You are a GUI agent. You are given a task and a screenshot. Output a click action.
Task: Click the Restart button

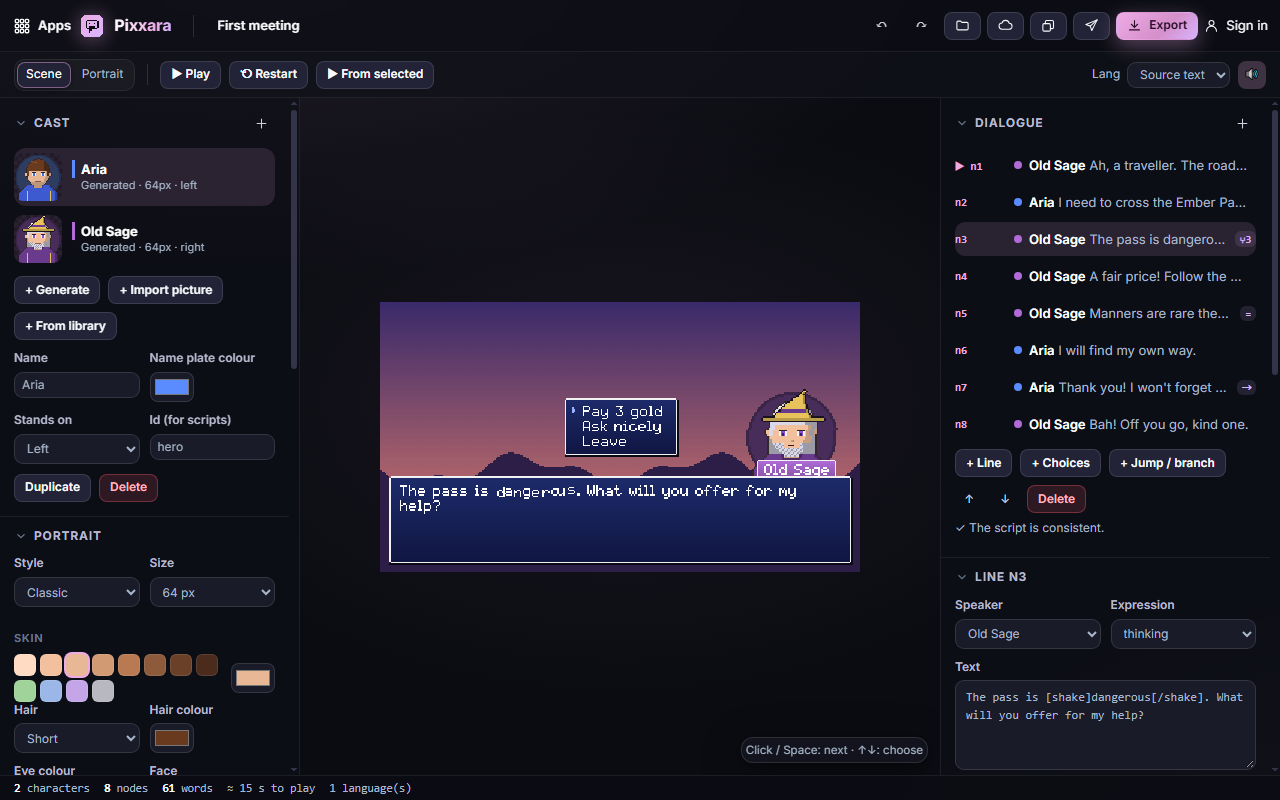[268, 74]
